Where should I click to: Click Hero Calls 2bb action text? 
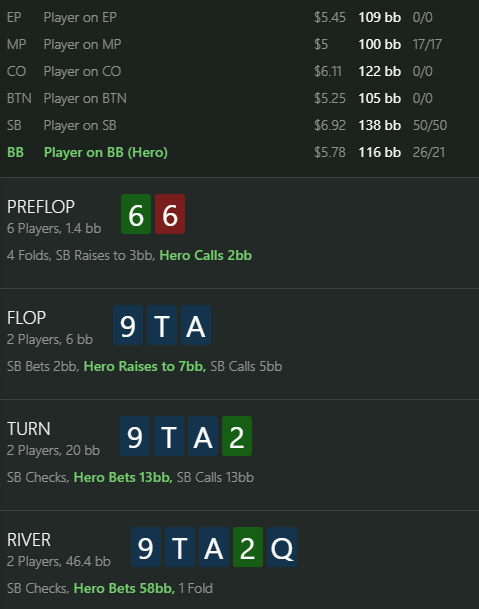[206, 255]
